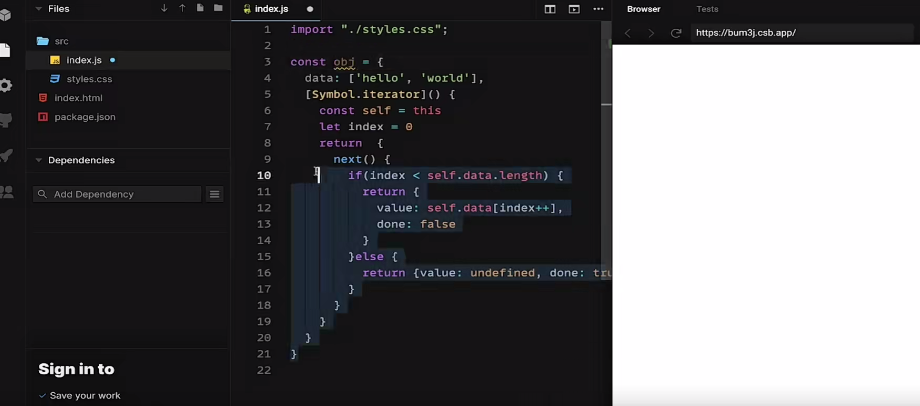Open the editor more options ellipsis
The height and width of the screenshot is (406, 920).
point(598,9)
